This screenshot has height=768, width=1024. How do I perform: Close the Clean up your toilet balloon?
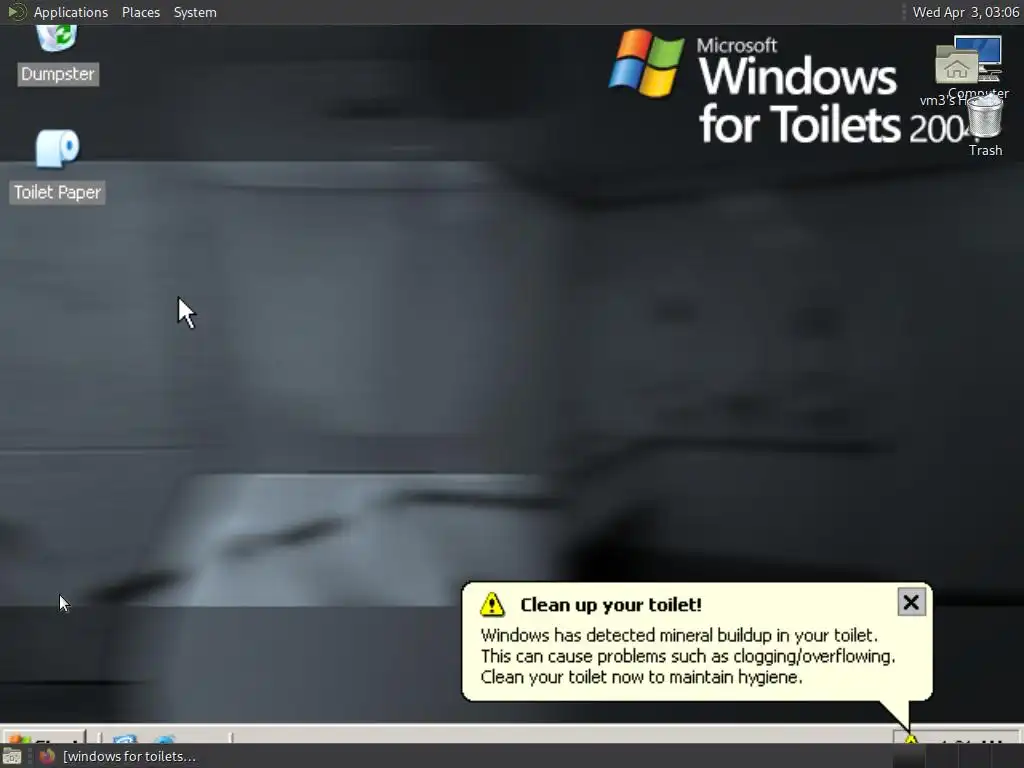click(911, 602)
